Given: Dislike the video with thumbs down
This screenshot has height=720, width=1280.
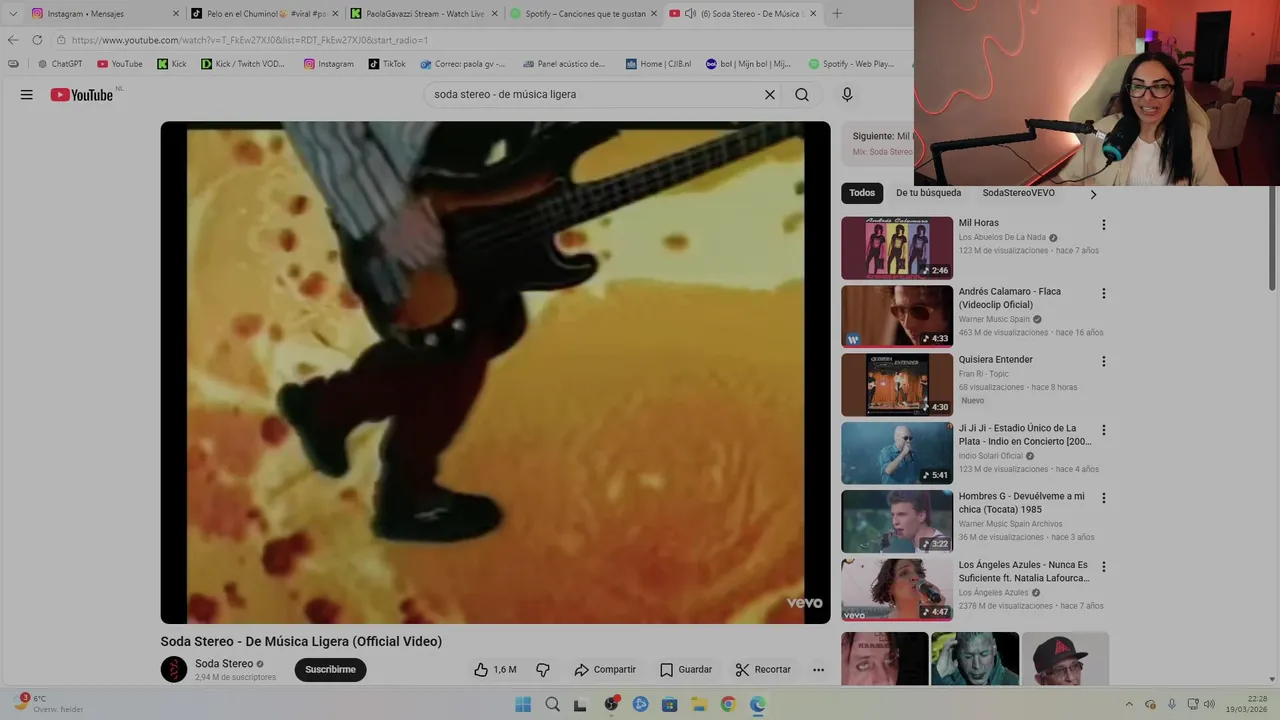Looking at the screenshot, I should pos(543,670).
